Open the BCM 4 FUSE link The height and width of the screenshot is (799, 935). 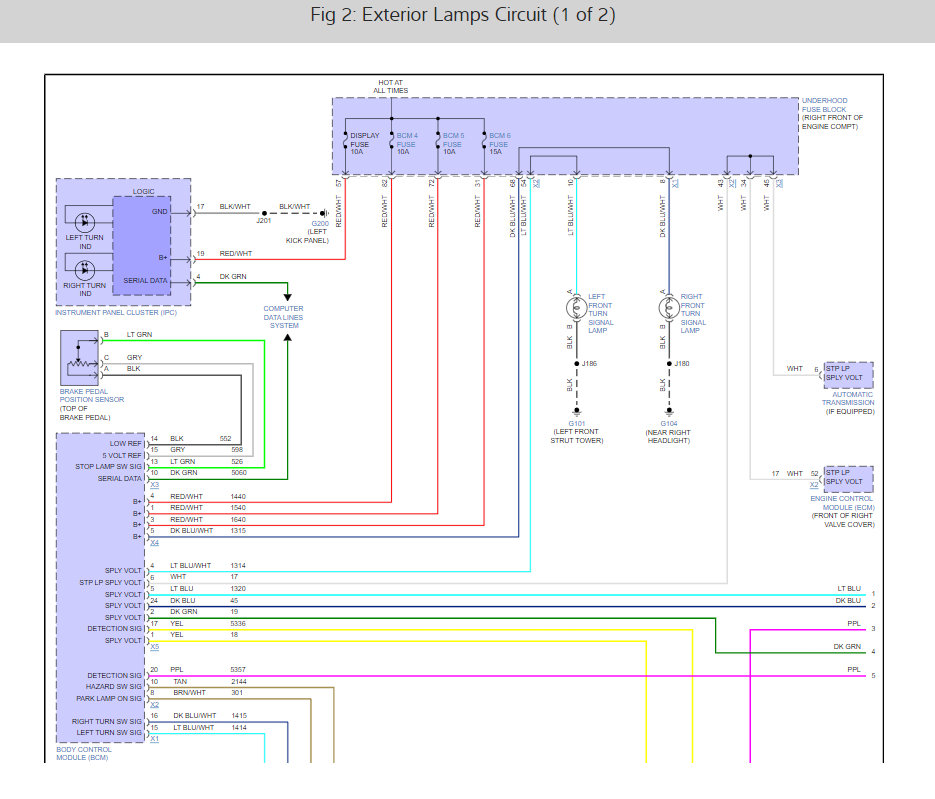[x=407, y=140]
